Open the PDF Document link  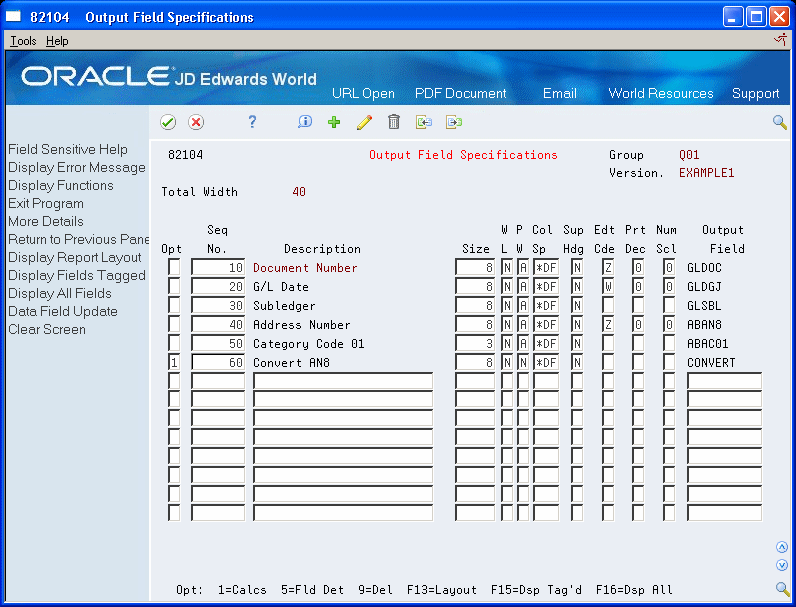460,93
